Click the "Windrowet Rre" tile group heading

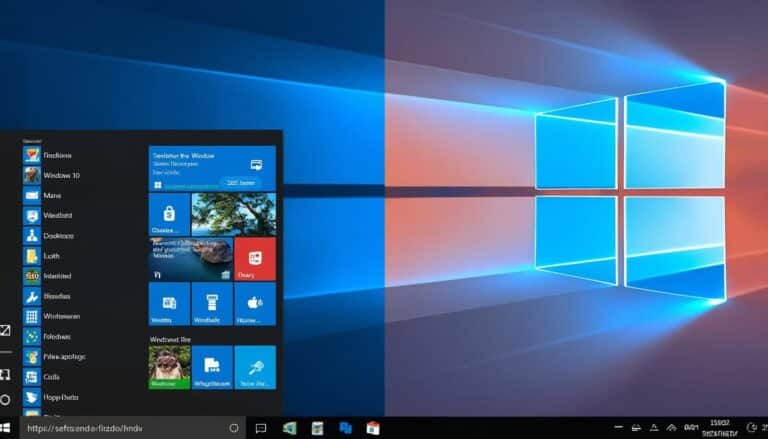pyautogui.click(x=170, y=339)
